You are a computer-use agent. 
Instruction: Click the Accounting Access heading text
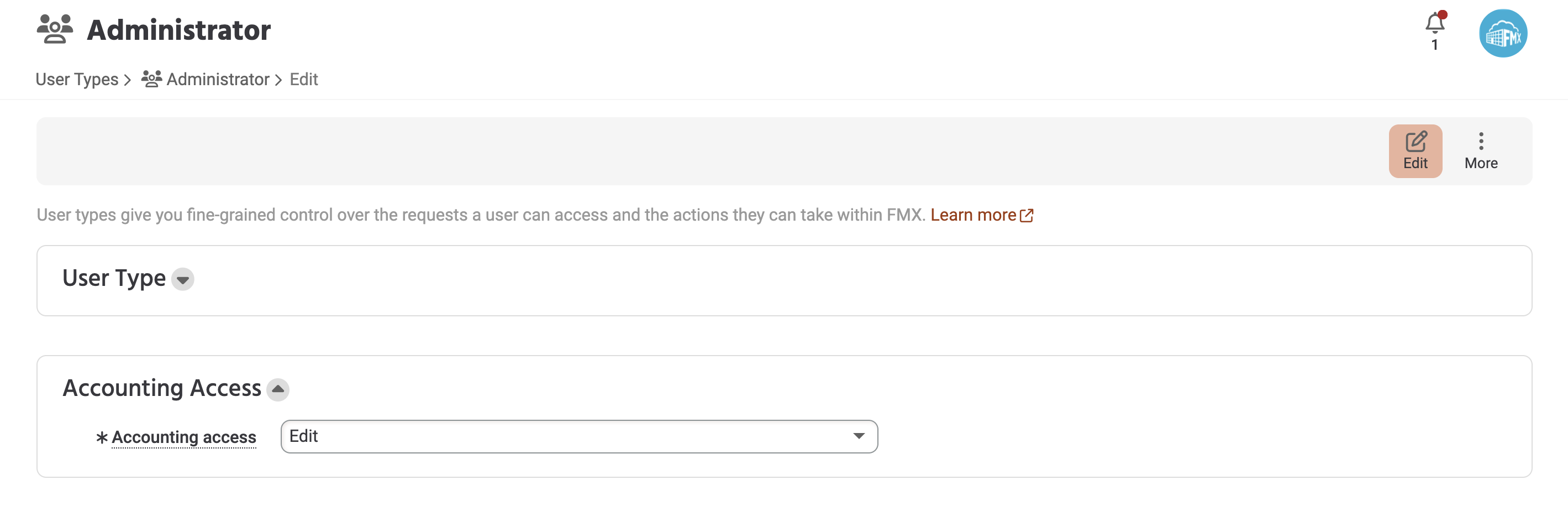tap(162, 388)
